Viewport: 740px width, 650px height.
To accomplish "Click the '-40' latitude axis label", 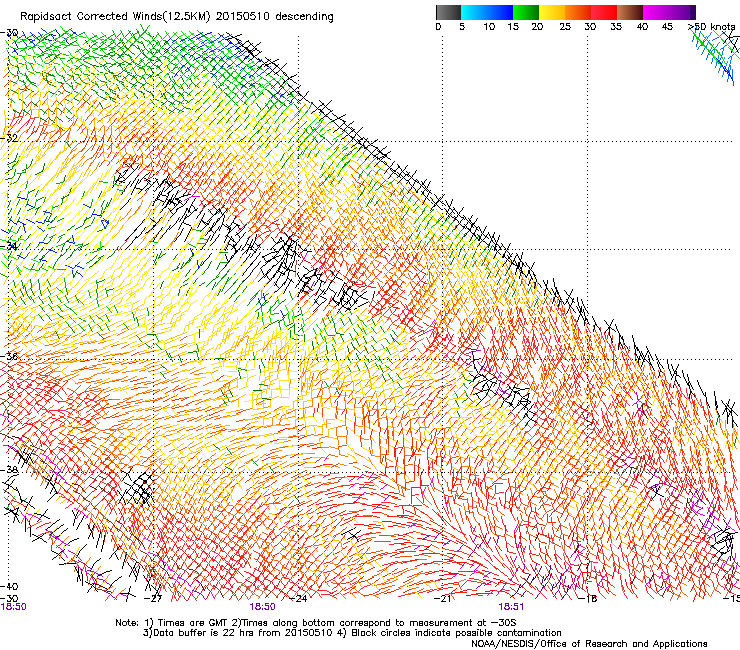I will [9, 587].
